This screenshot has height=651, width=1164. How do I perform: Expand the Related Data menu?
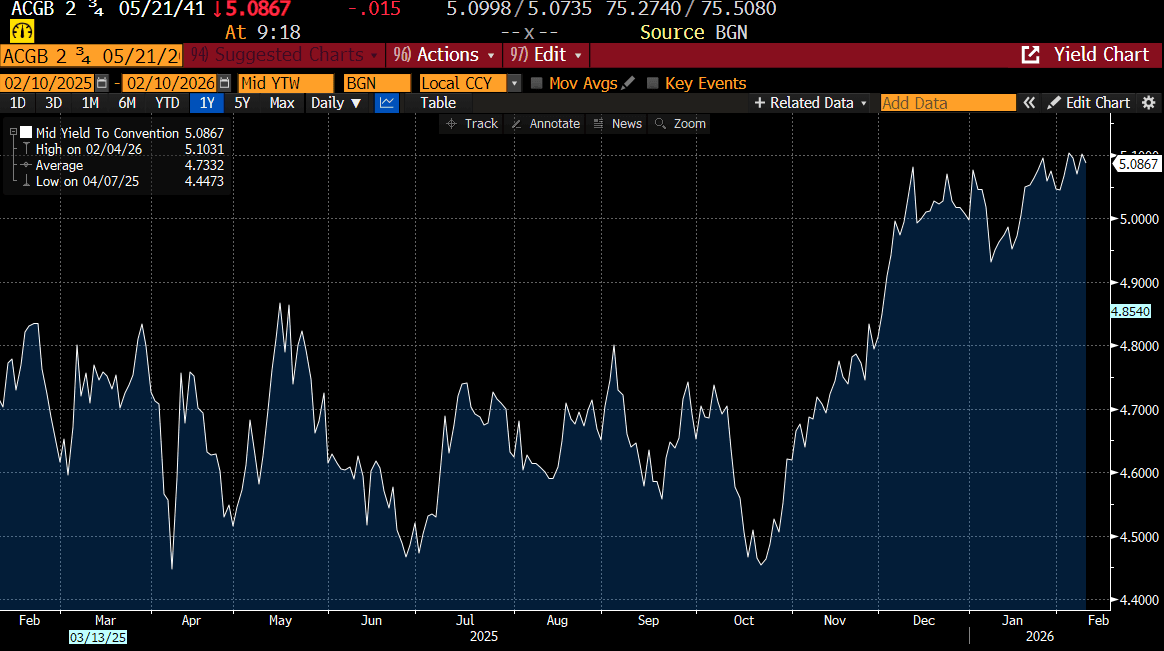811,103
